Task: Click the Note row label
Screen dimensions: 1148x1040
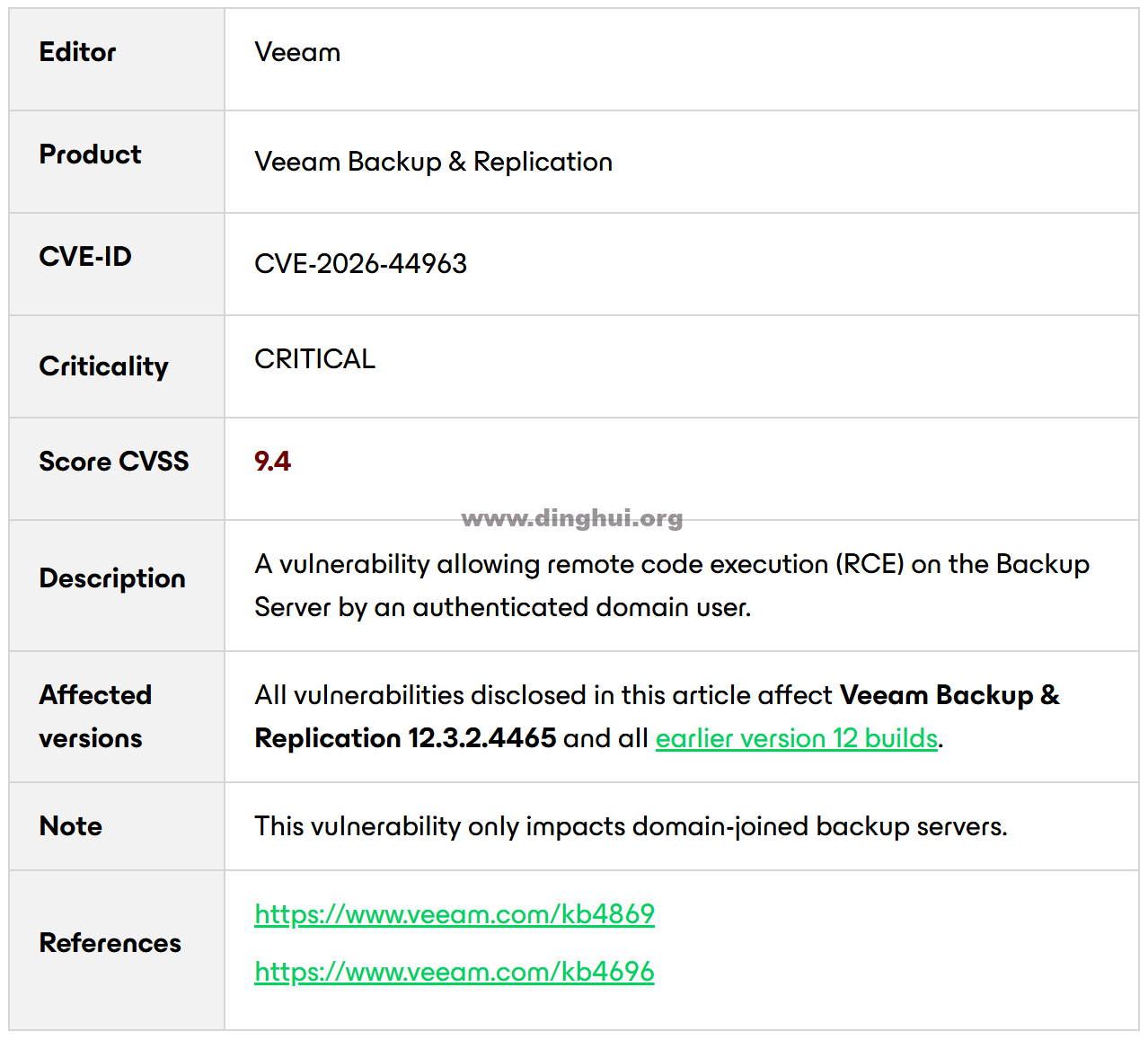Action: pyautogui.click(x=71, y=826)
